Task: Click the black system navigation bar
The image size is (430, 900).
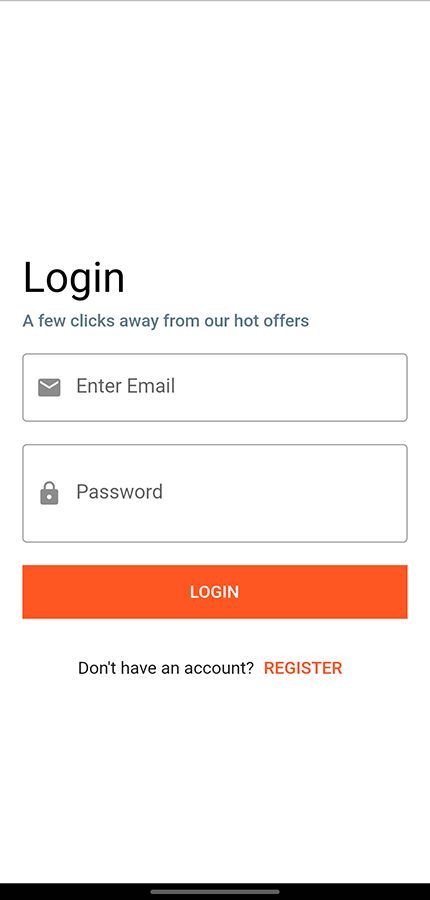Action: pos(215,891)
